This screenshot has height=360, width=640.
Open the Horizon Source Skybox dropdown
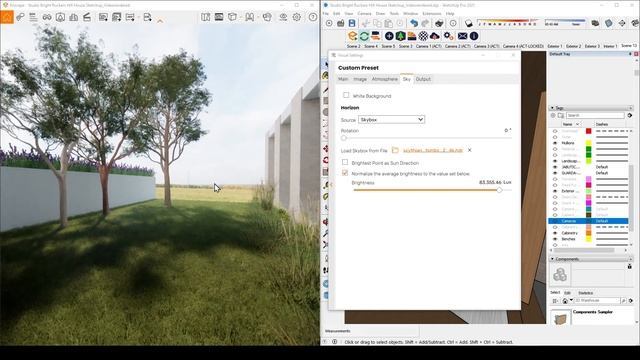[x=391, y=120]
